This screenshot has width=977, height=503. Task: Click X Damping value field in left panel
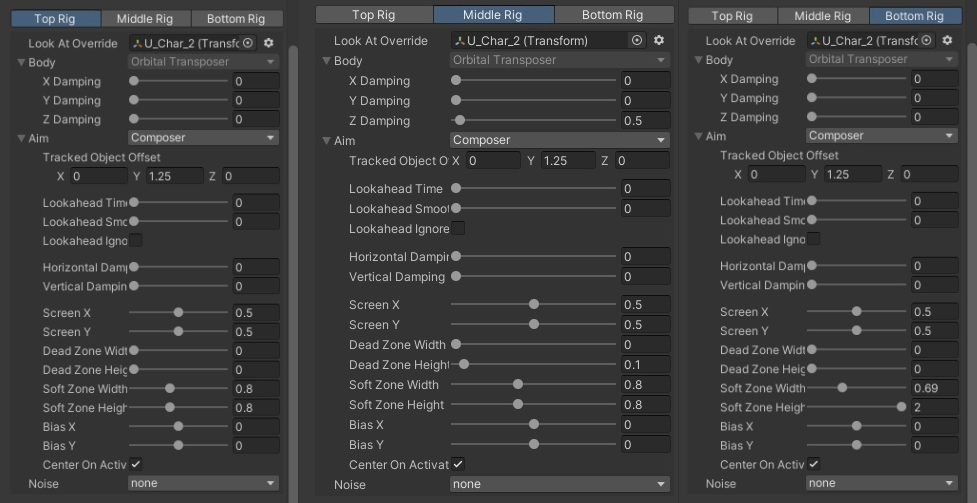tap(255, 81)
